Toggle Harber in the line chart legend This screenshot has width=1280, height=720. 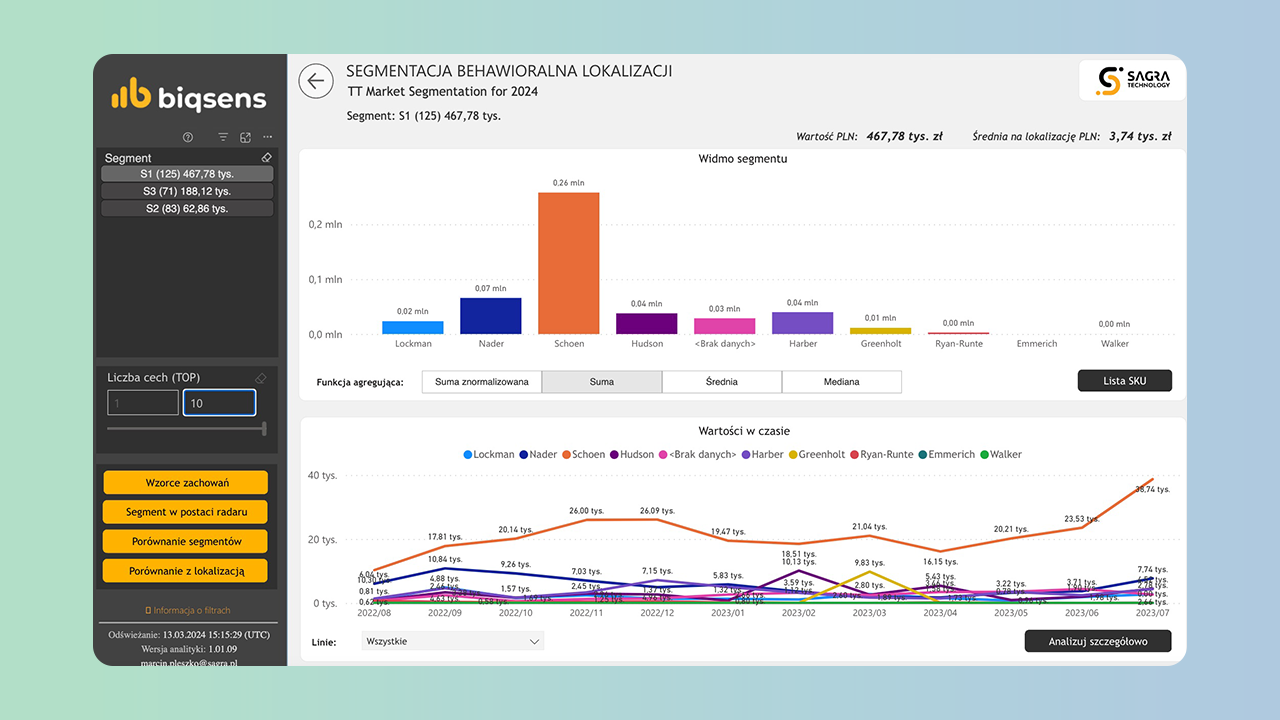pos(762,454)
